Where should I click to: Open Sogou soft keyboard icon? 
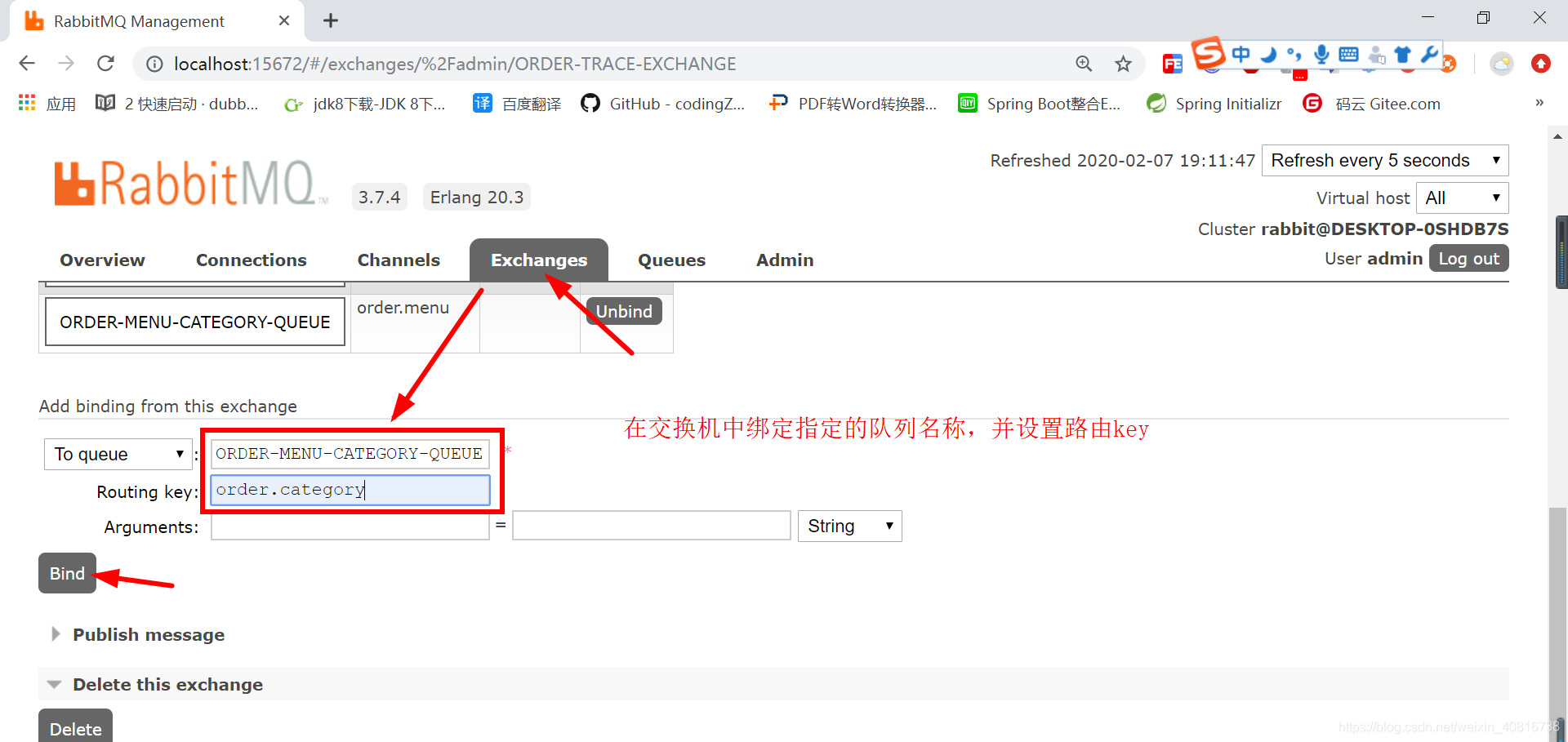point(1349,55)
